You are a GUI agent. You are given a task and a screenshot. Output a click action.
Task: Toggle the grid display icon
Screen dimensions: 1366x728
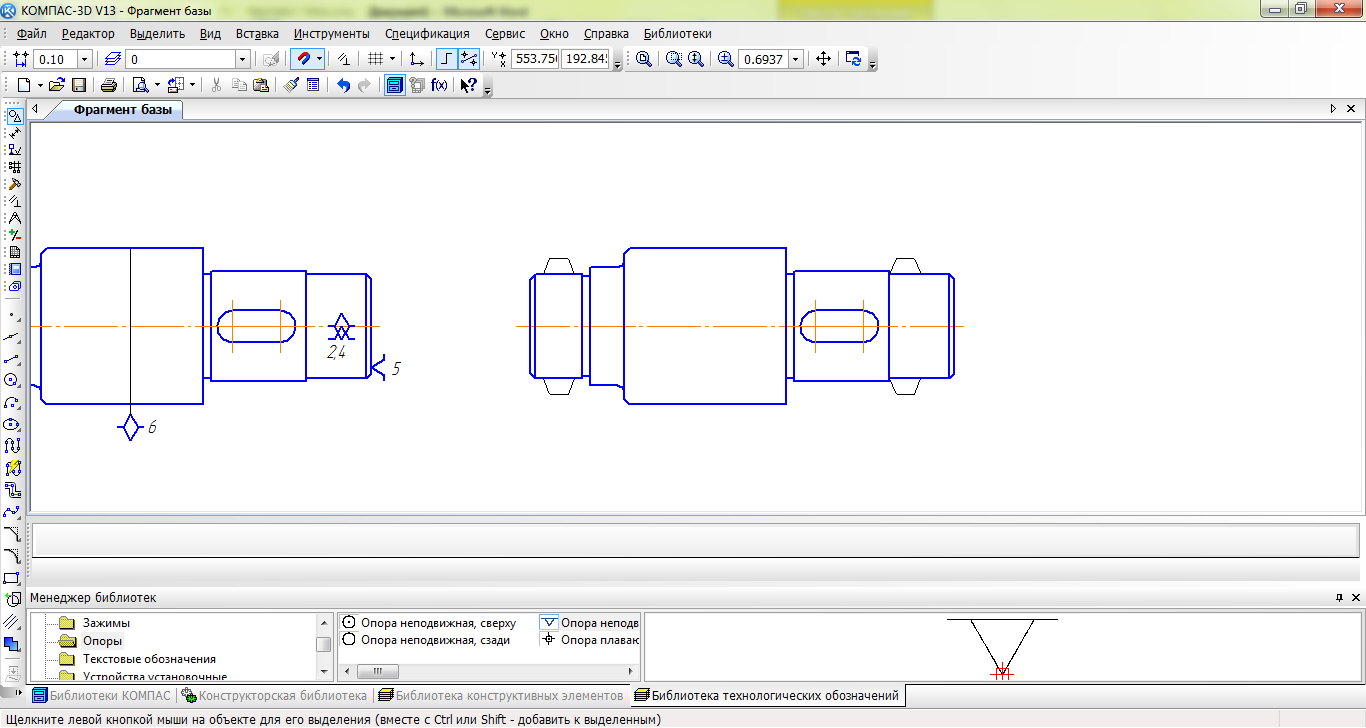click(x=375, y=59)
